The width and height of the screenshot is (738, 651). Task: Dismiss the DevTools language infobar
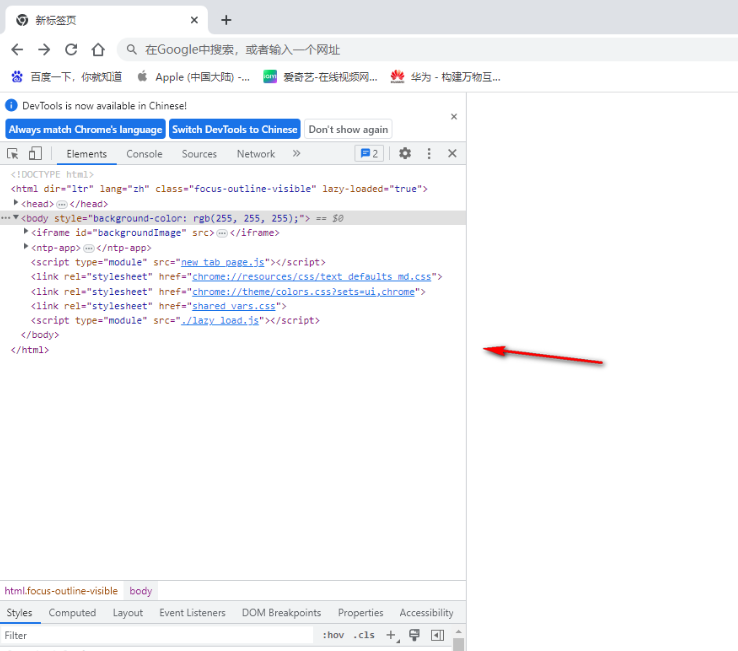click(x=454, y=116)
